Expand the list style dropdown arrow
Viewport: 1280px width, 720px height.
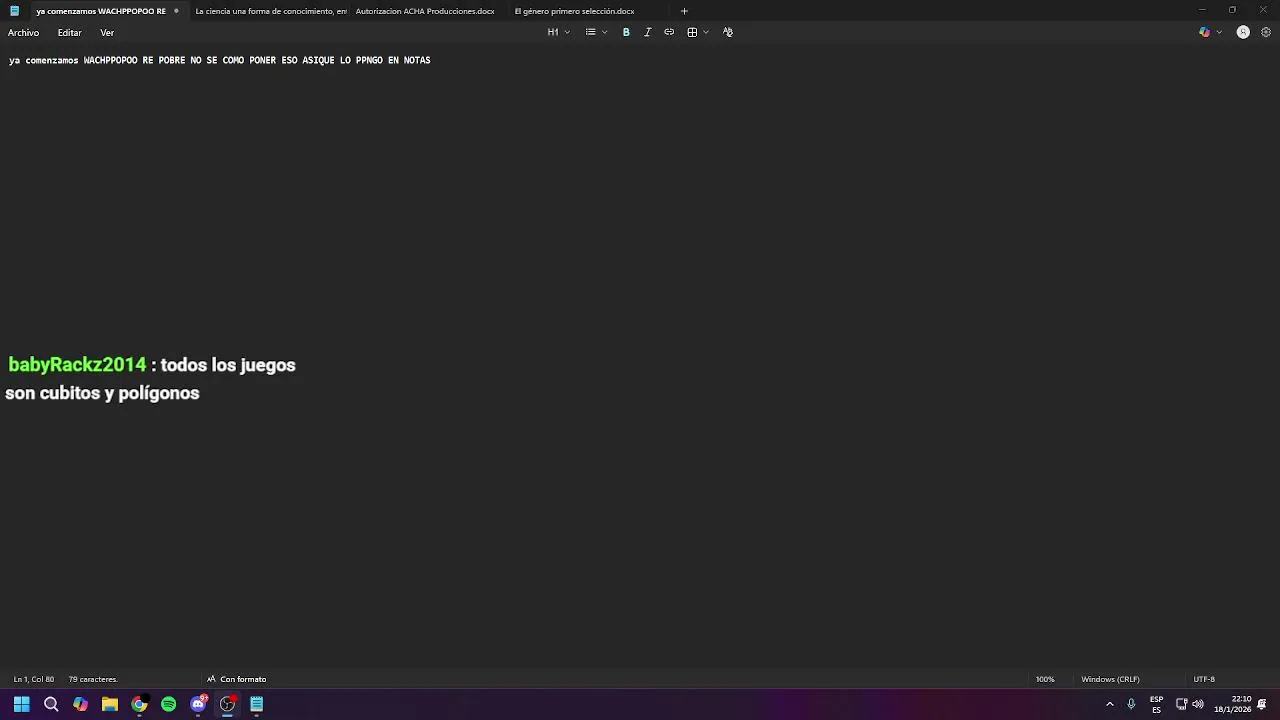point(604,32)
